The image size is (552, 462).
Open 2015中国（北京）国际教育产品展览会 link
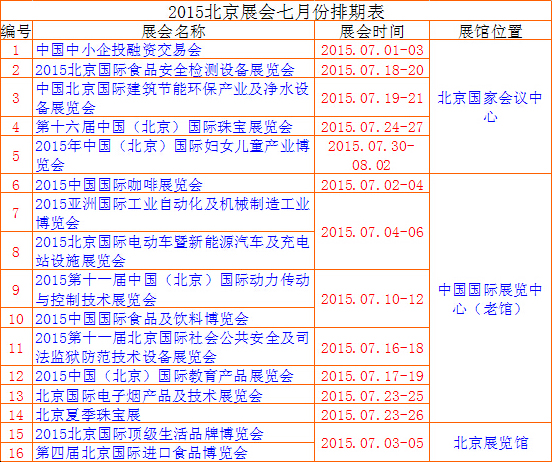tap(164, 376)
